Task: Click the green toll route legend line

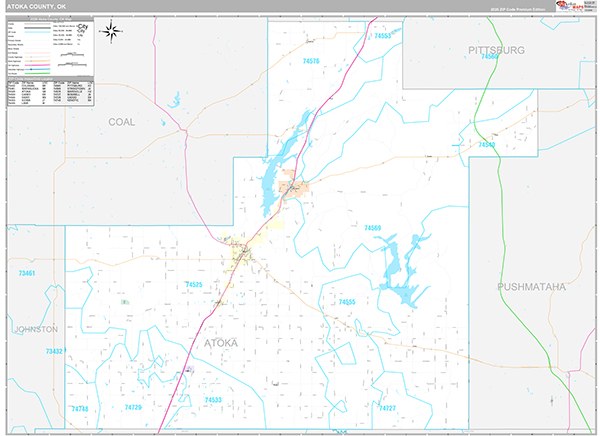Action: click(38, 73)
